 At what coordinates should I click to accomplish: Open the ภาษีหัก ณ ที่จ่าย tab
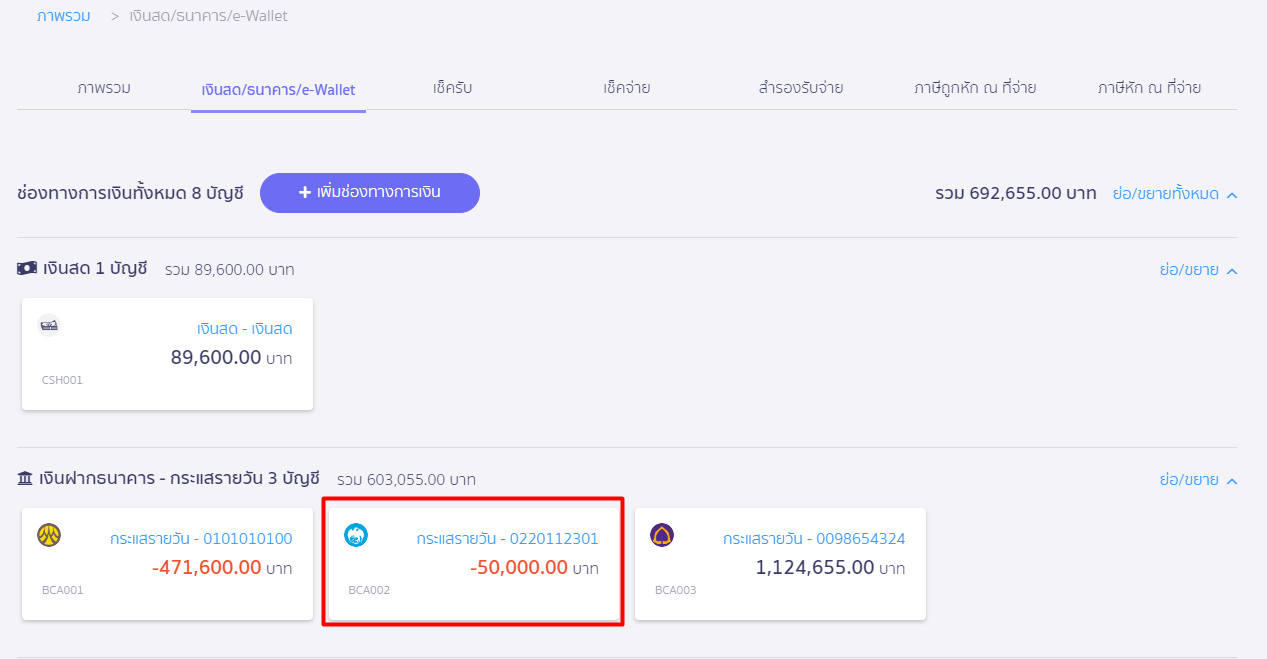[x=1149, y=88]
